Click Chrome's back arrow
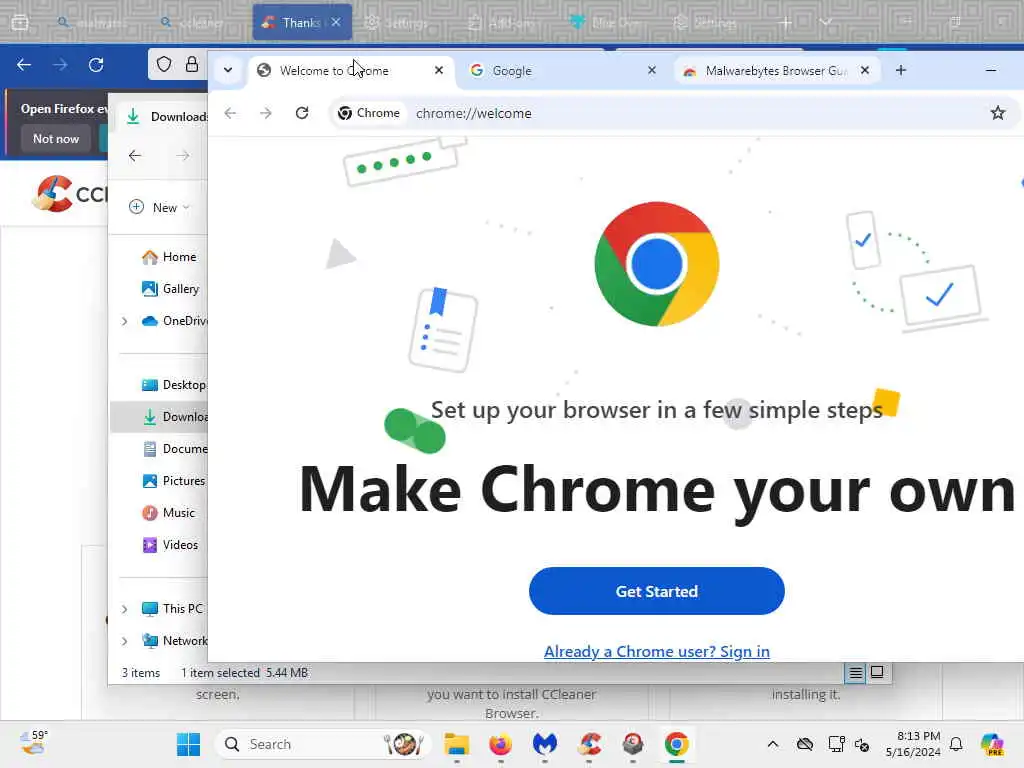Screen dimensions: 1024x768 point(230,113)
